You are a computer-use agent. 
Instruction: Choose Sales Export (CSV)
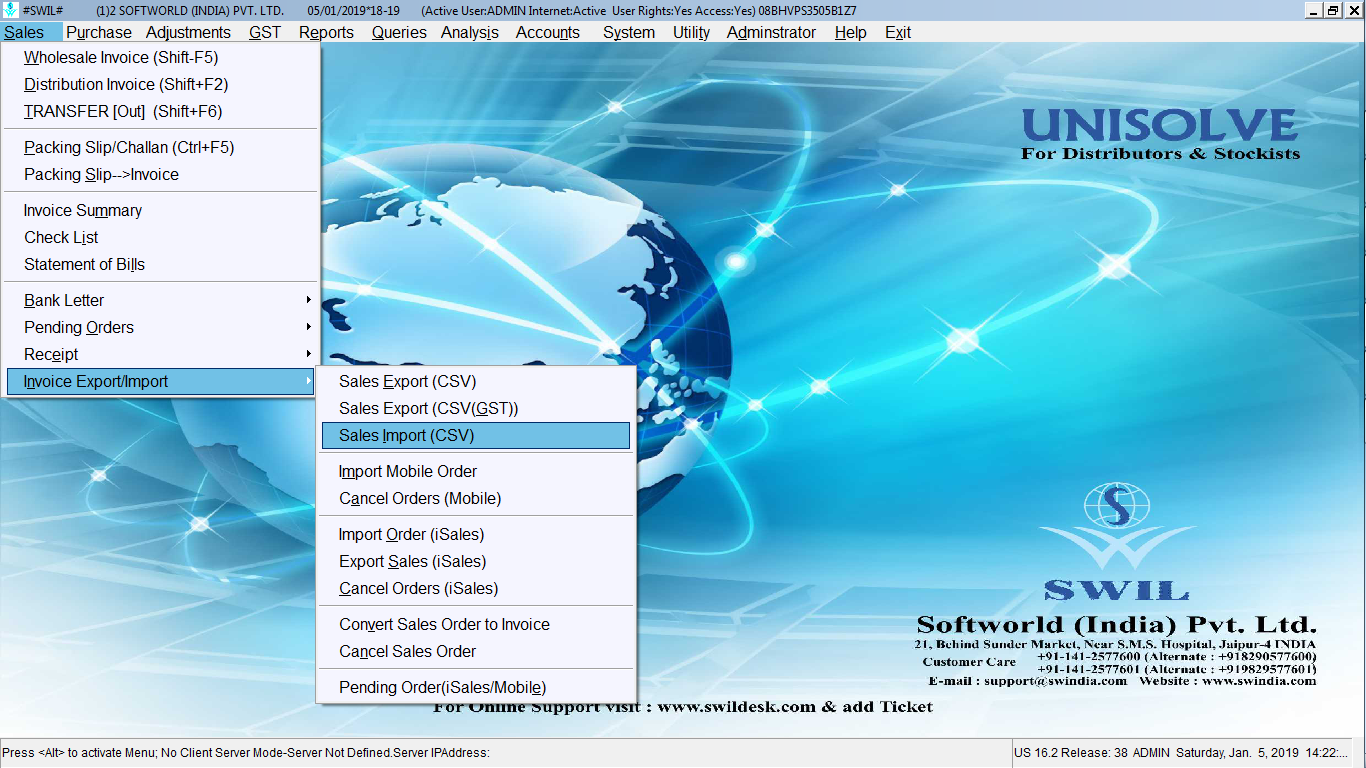(476, 382)
